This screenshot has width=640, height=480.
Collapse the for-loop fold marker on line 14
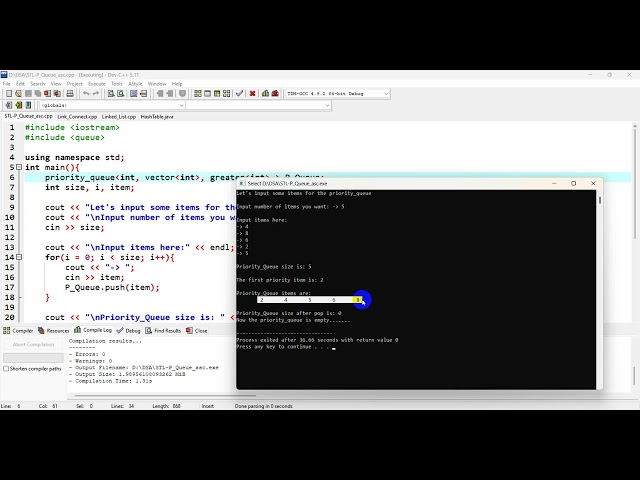[x=19, y=257]
